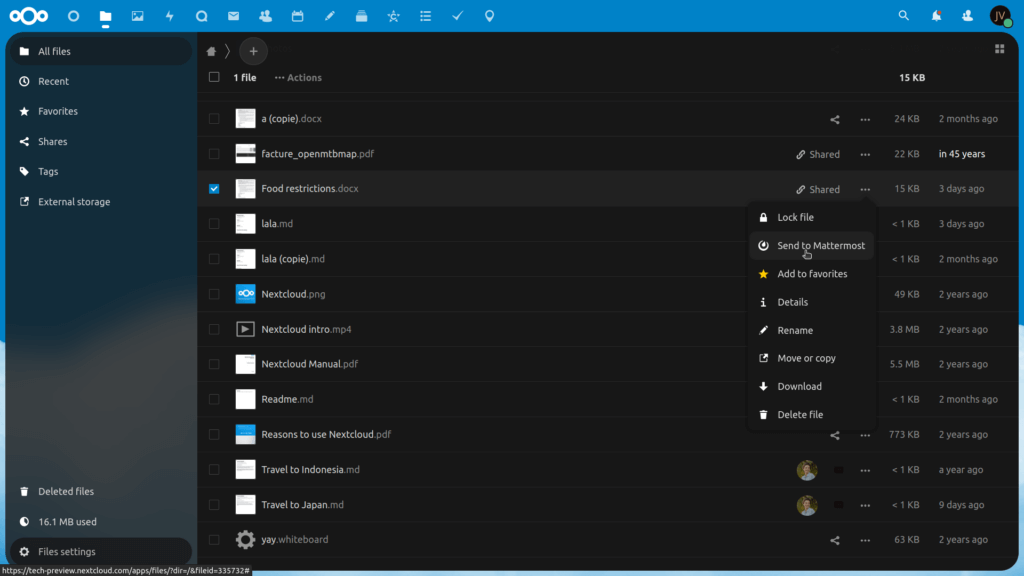Open the Notes pencil icon
The image size is (1024, 576).
(329, 16)
